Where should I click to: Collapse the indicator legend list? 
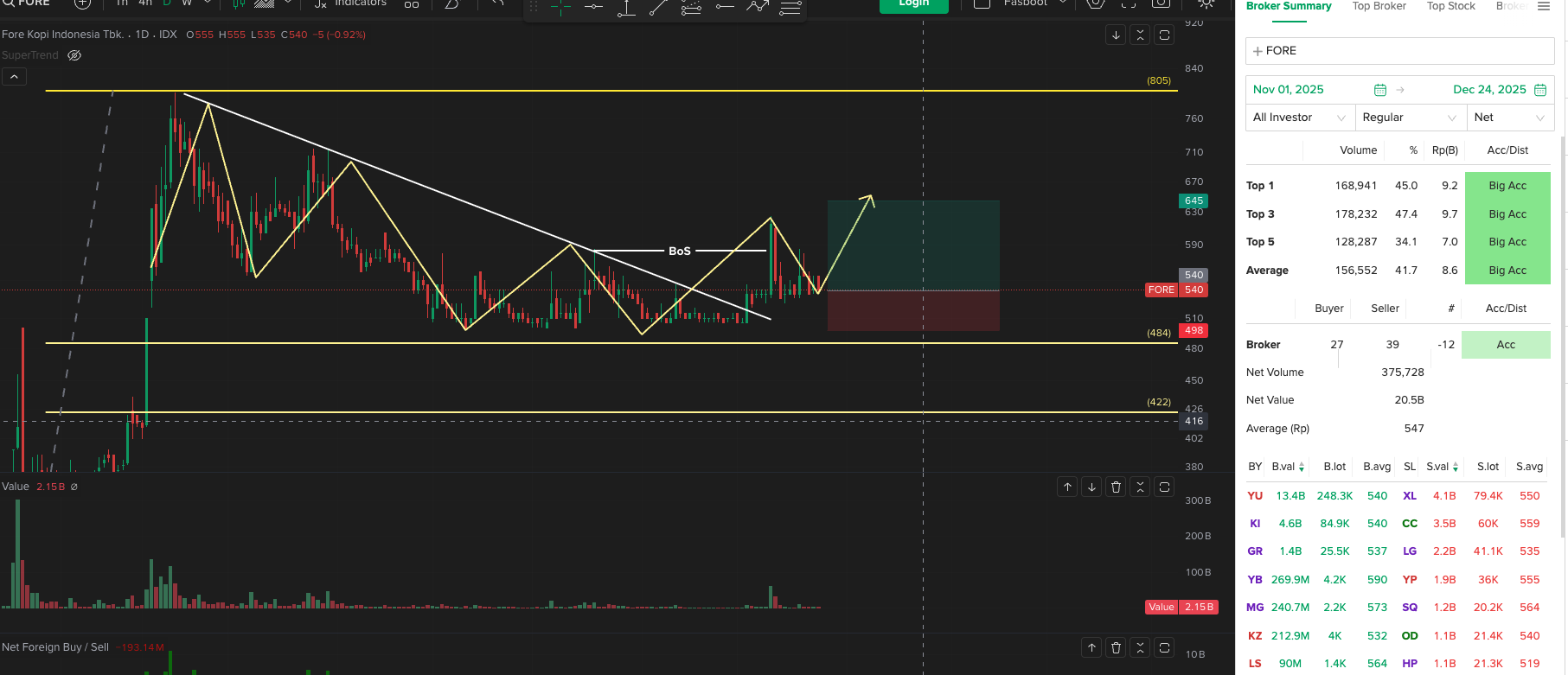[14, 77]
